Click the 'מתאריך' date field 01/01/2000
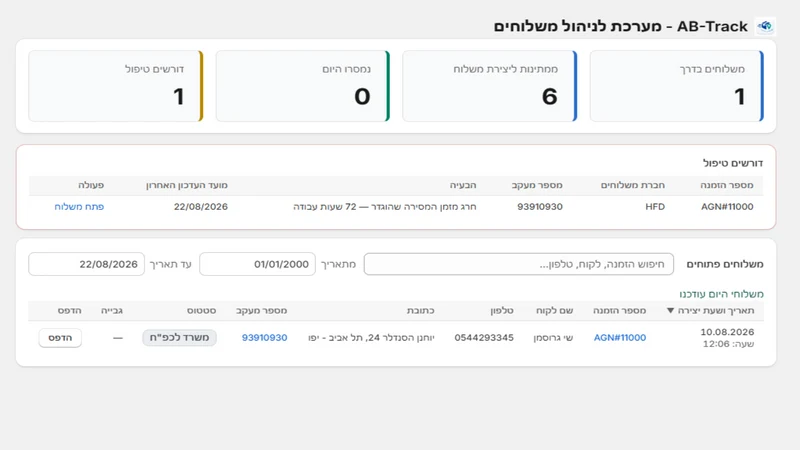 pyautogui.click(x=257, y=264)
